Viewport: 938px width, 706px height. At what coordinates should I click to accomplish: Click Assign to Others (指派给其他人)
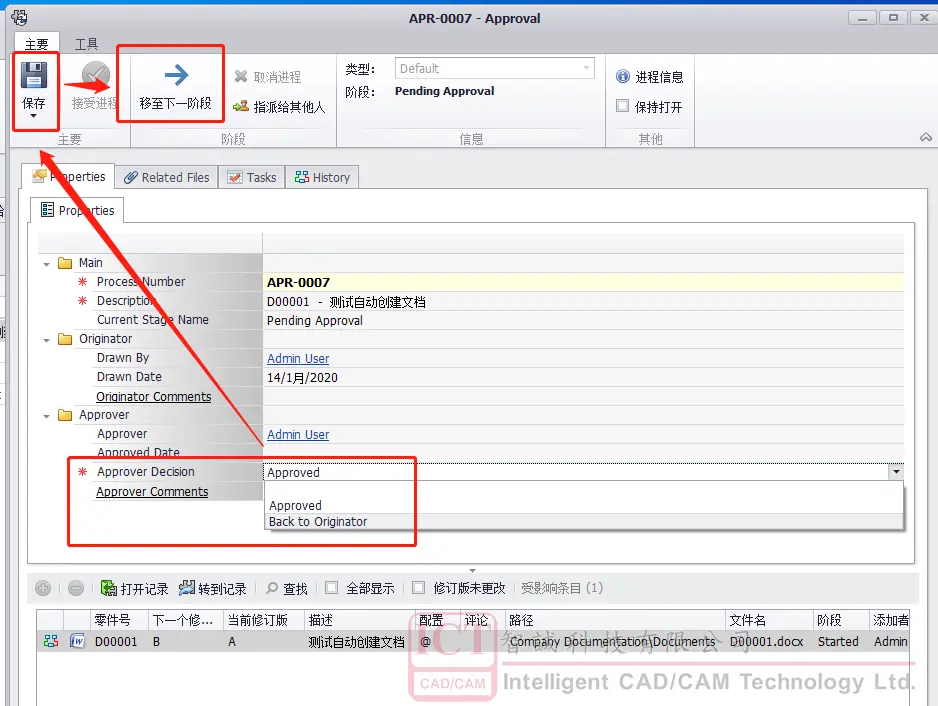pos(279,107)
